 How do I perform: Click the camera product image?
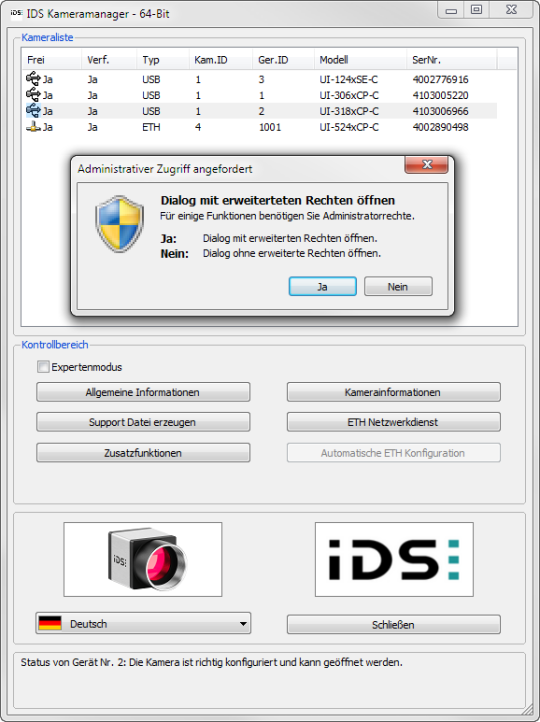tap(143, 559)
